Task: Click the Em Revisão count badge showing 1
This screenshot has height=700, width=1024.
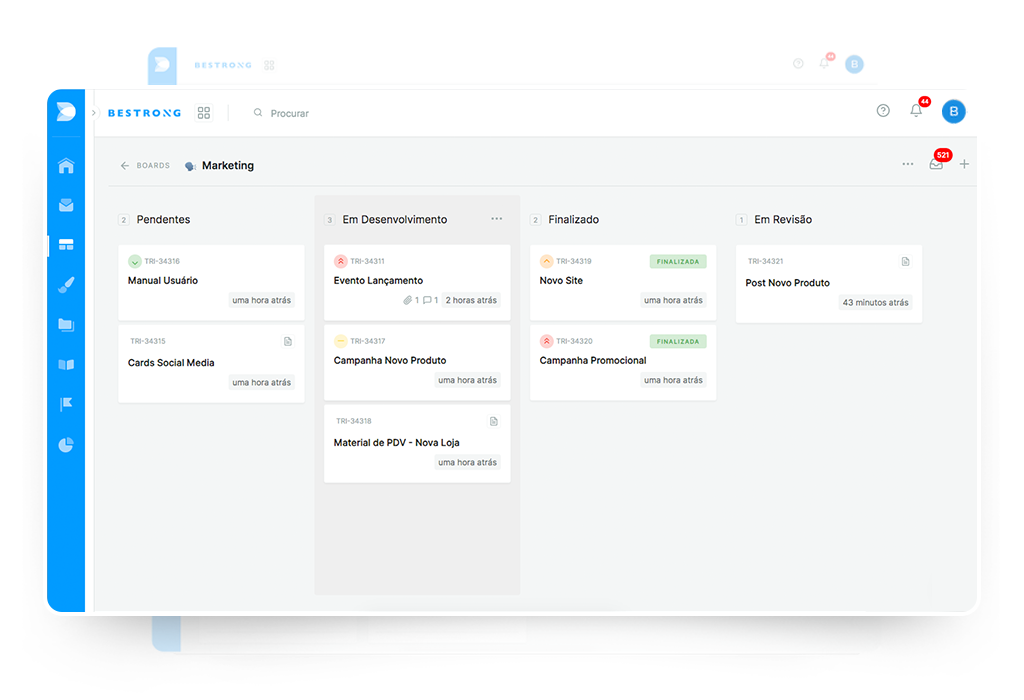Action: (x=741, y=220)
